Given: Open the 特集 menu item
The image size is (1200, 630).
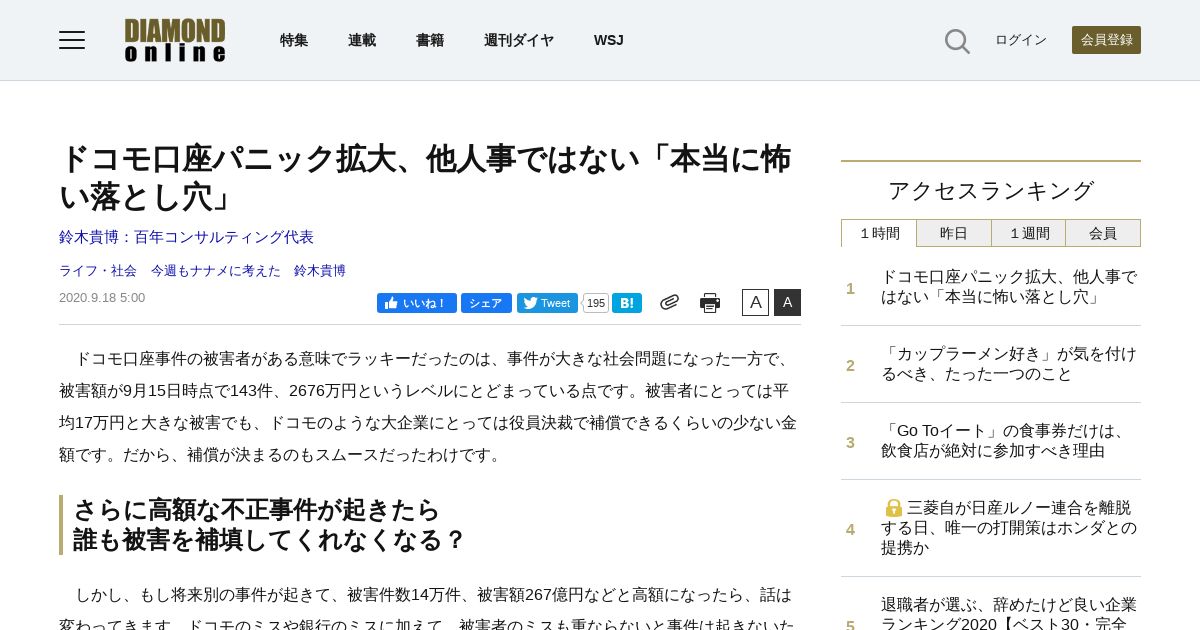Looking at the screenshot, I should (x=294, y=40).
